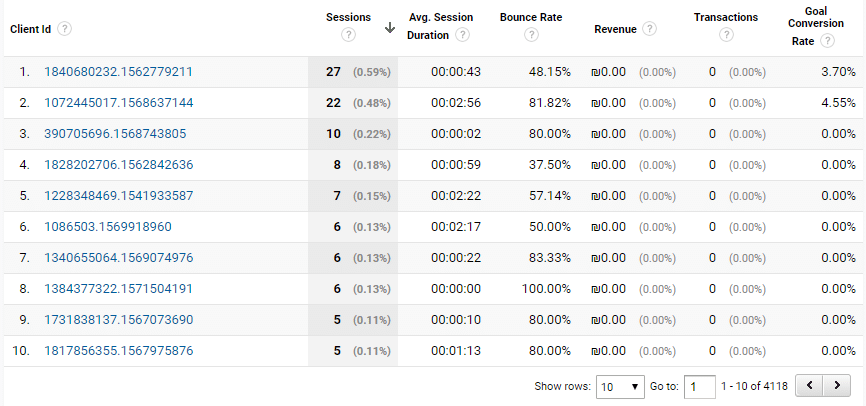This screenshot has height=406, width=866.
Task: Open the Sessions column help icon
Action: click(348, 35)
